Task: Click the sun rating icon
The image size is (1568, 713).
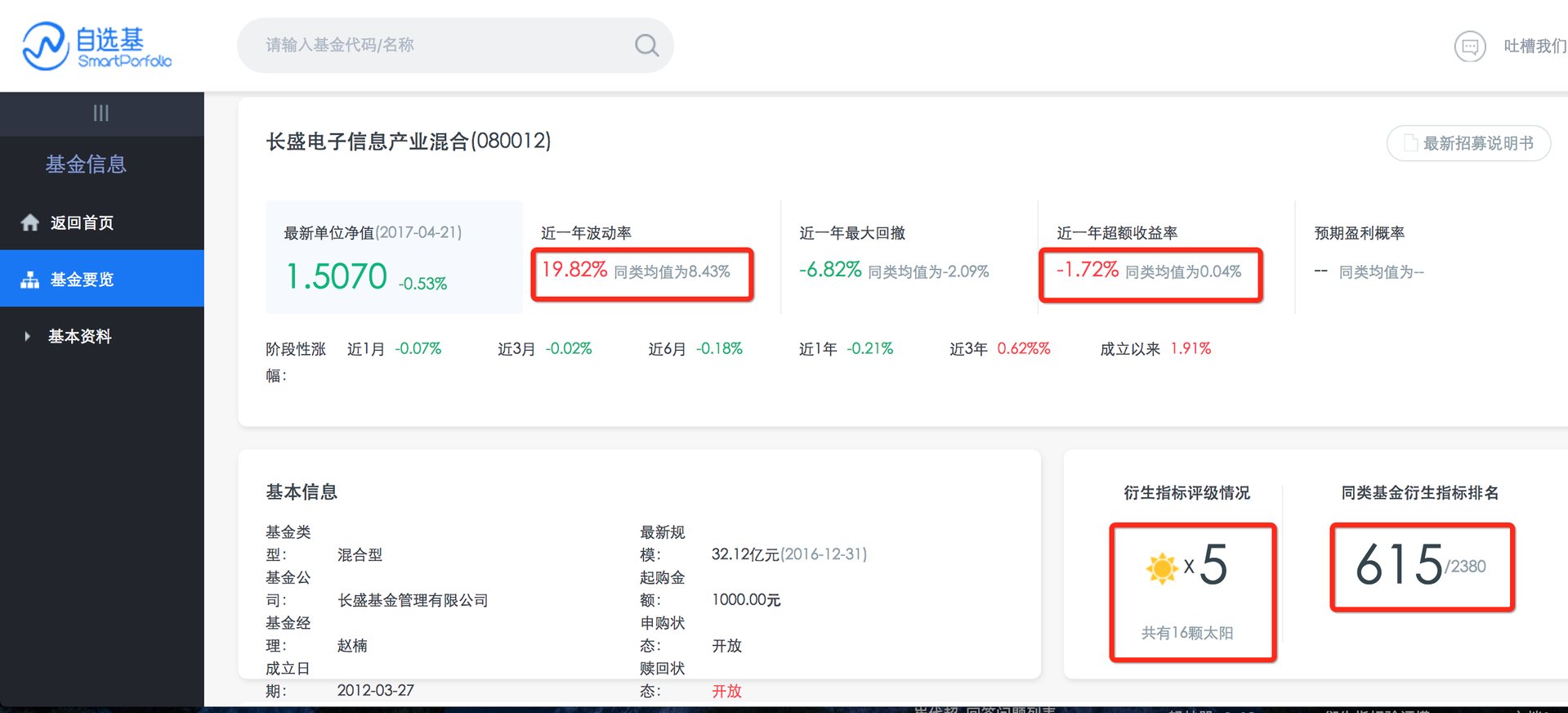Action: tap(1161, 567)
